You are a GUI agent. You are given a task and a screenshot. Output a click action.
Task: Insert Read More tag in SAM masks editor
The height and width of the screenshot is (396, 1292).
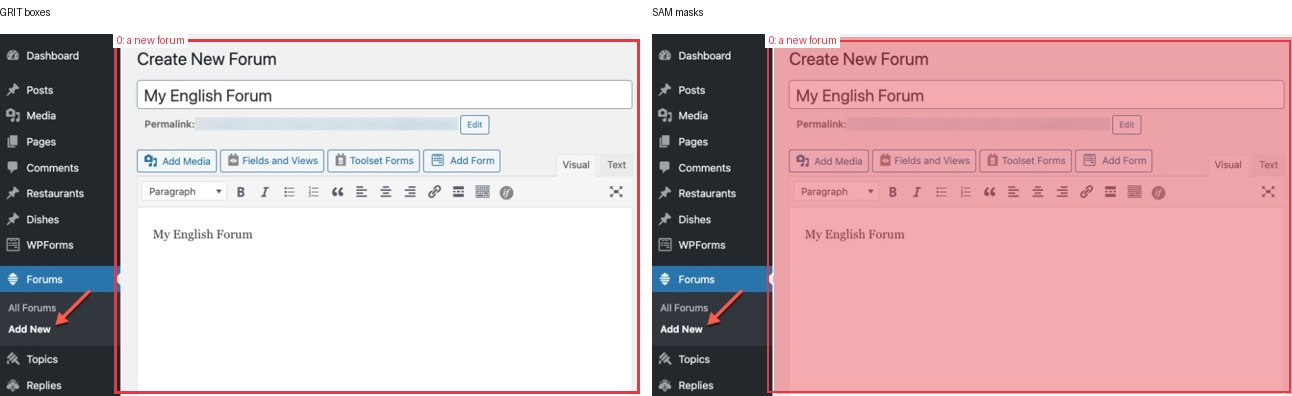click(x=1110, y=192)
